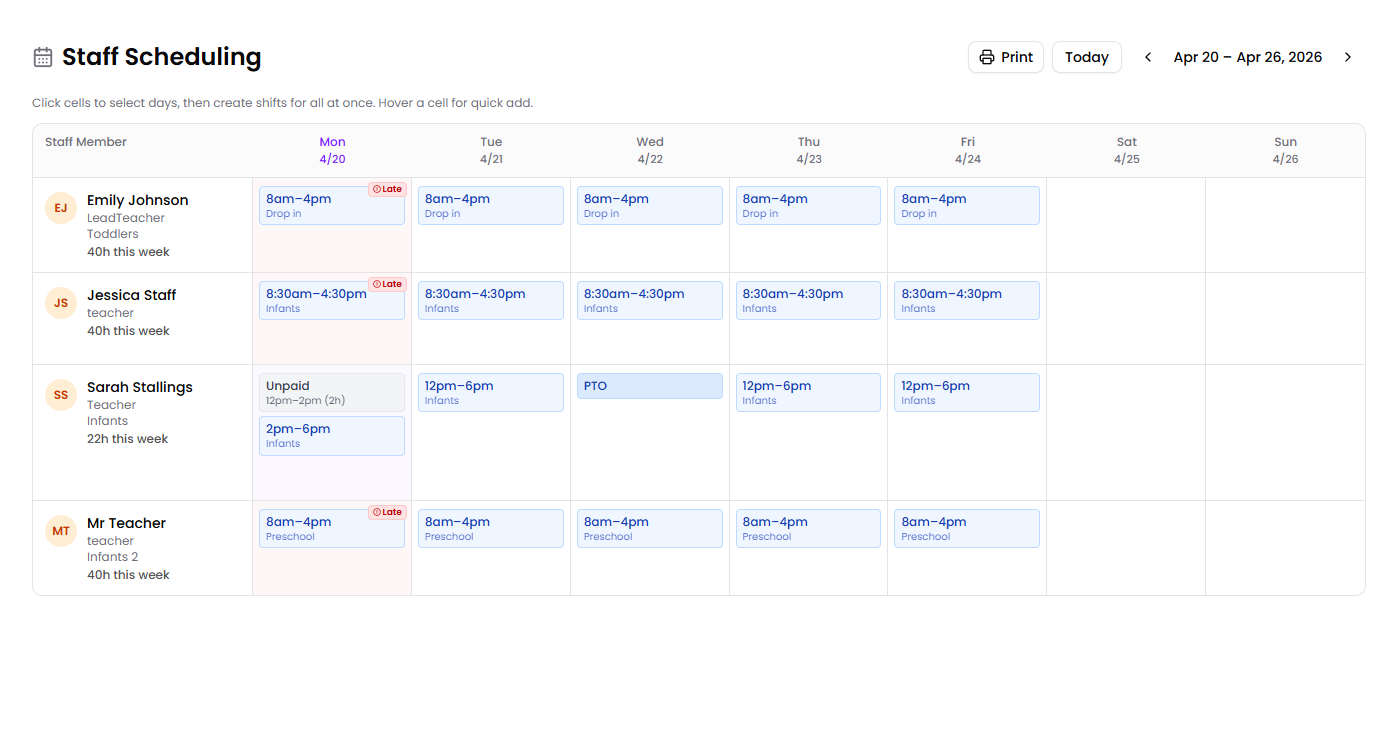Open Sarah Stallings' Tuesday 12pm–6pm shift
The height and width of the screenshot is (731, 1400).
pyautogui.click(x=491, y=392)
